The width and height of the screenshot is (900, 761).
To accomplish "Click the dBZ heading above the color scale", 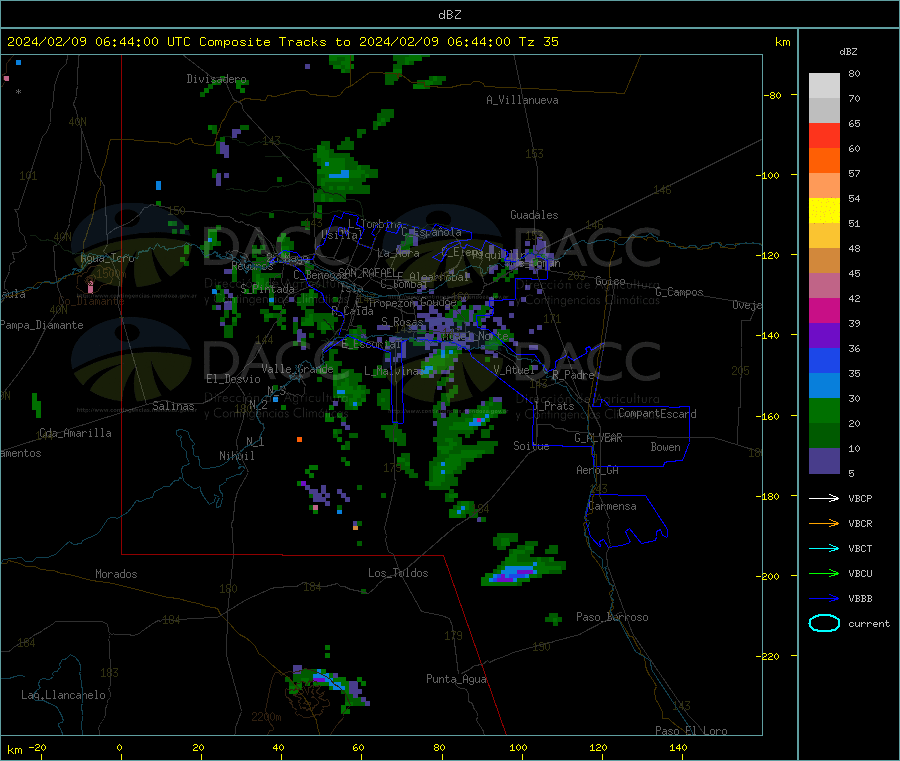I will point(848,52).
